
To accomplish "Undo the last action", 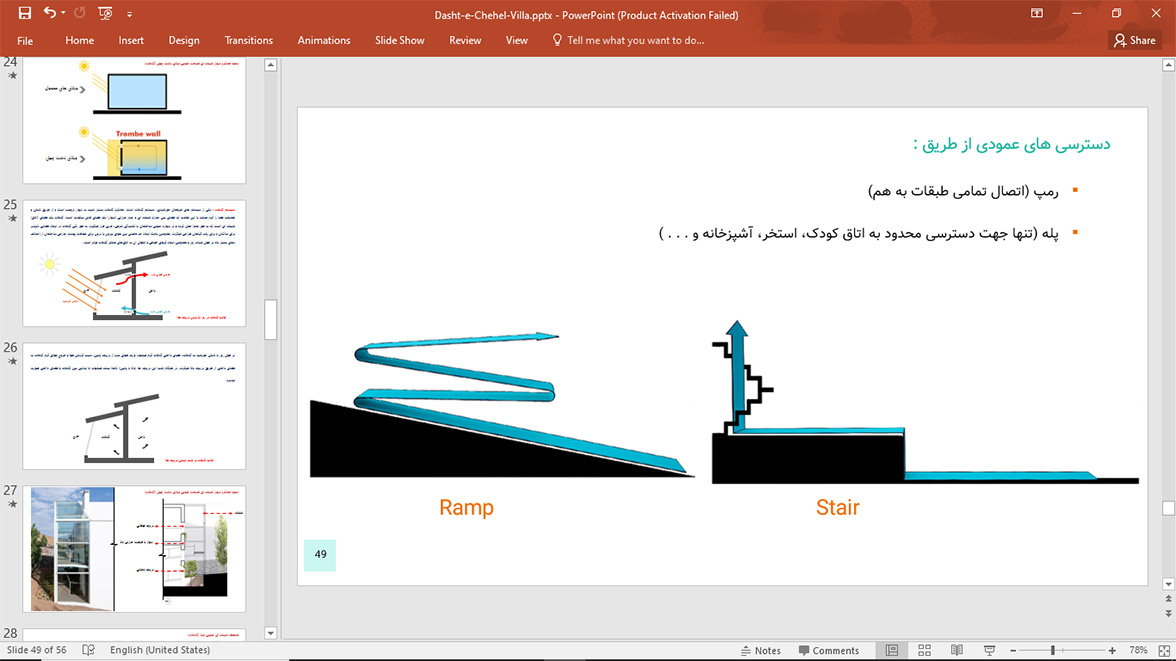I will pyautogui.click(x=50, y=13).
